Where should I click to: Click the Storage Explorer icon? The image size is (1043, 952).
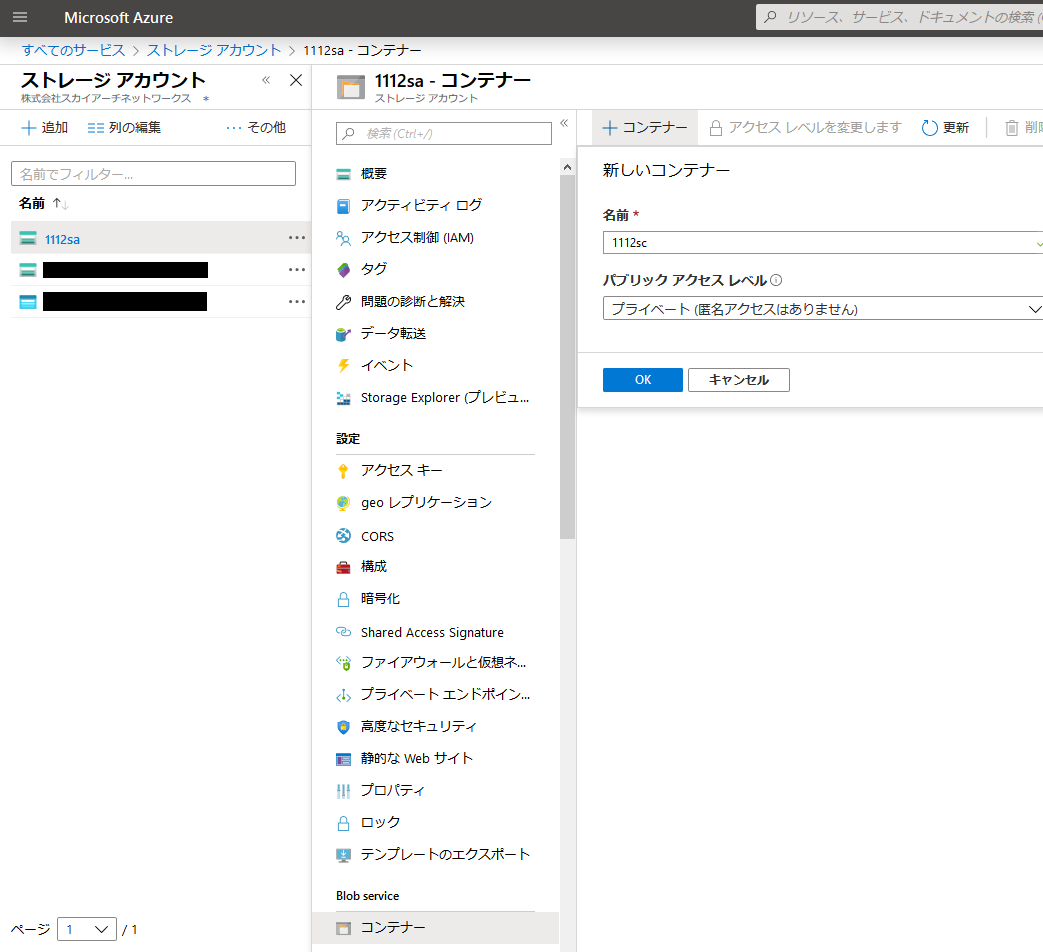click(343, 398)
